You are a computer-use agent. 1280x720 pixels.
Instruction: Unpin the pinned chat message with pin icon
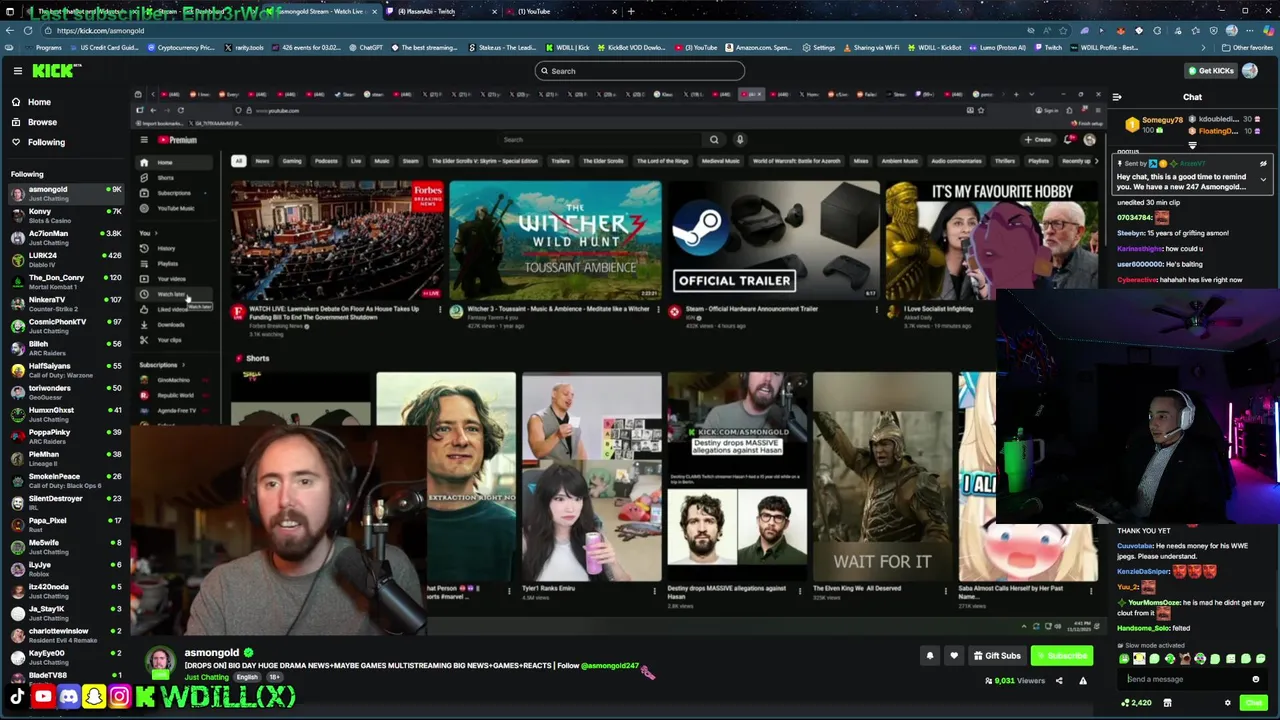(x=1263, y=163)
